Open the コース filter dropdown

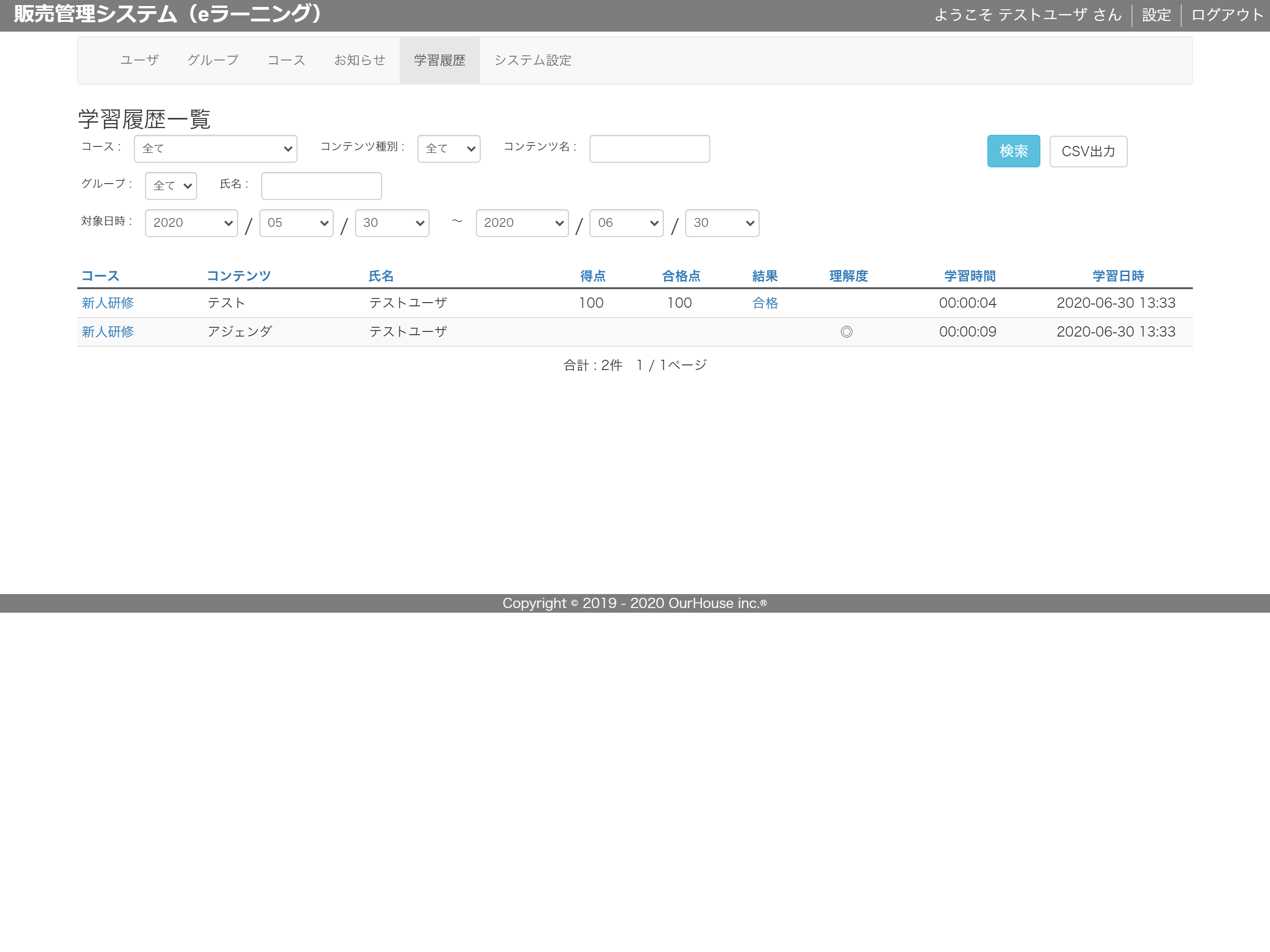point(215,149)
